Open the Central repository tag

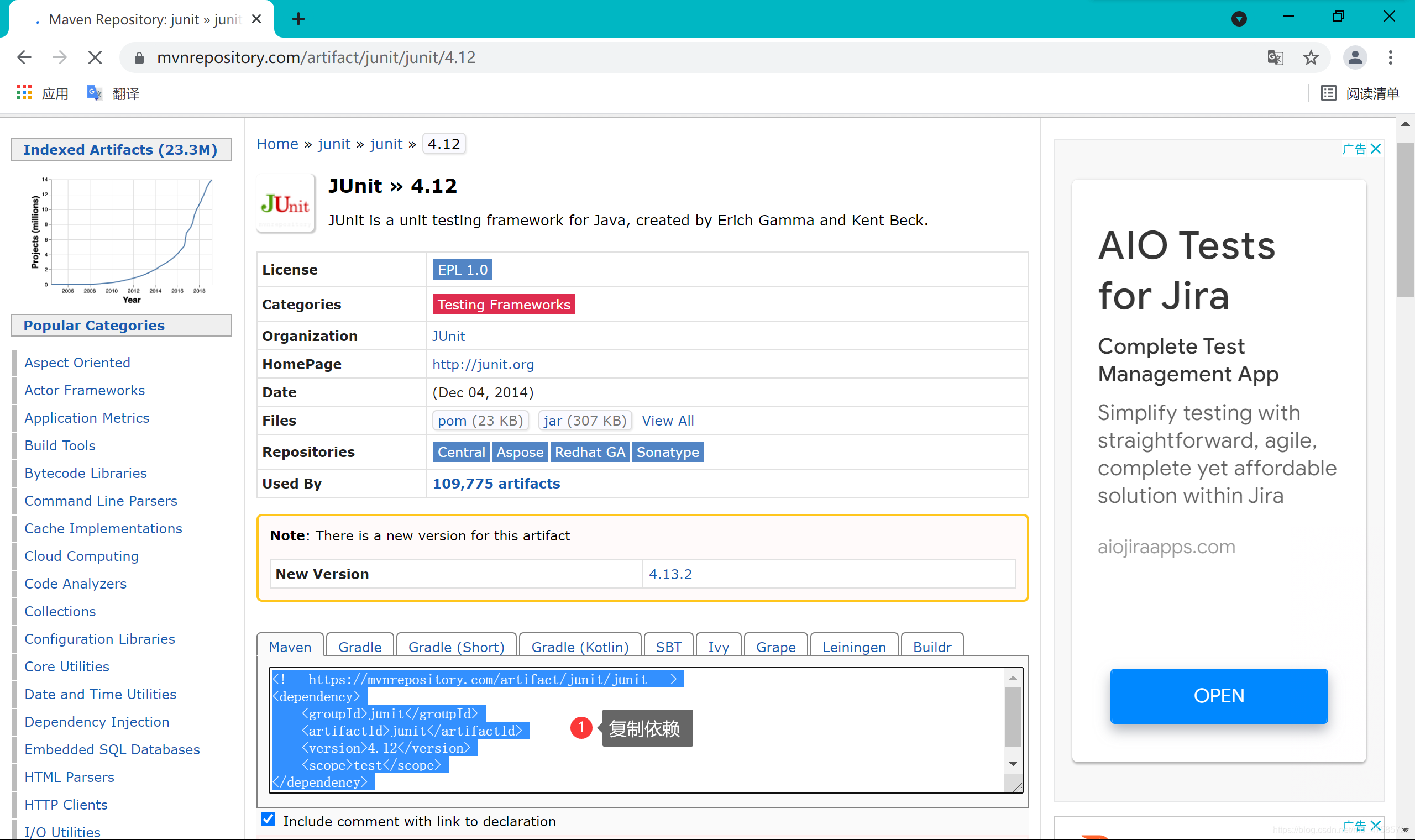coord(462,452)
